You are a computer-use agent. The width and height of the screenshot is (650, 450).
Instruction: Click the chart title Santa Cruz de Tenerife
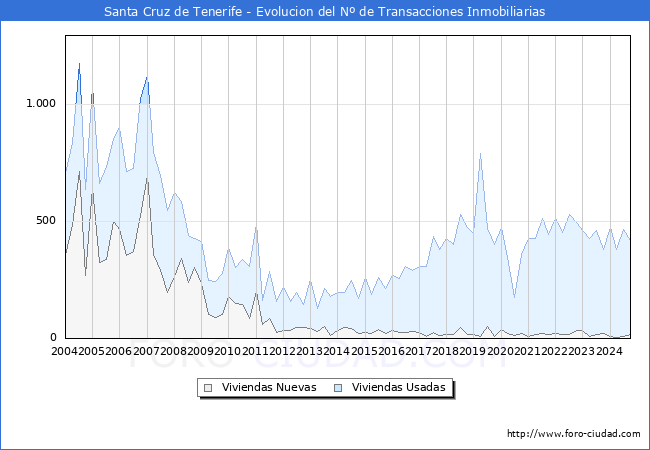pos(324,11)
